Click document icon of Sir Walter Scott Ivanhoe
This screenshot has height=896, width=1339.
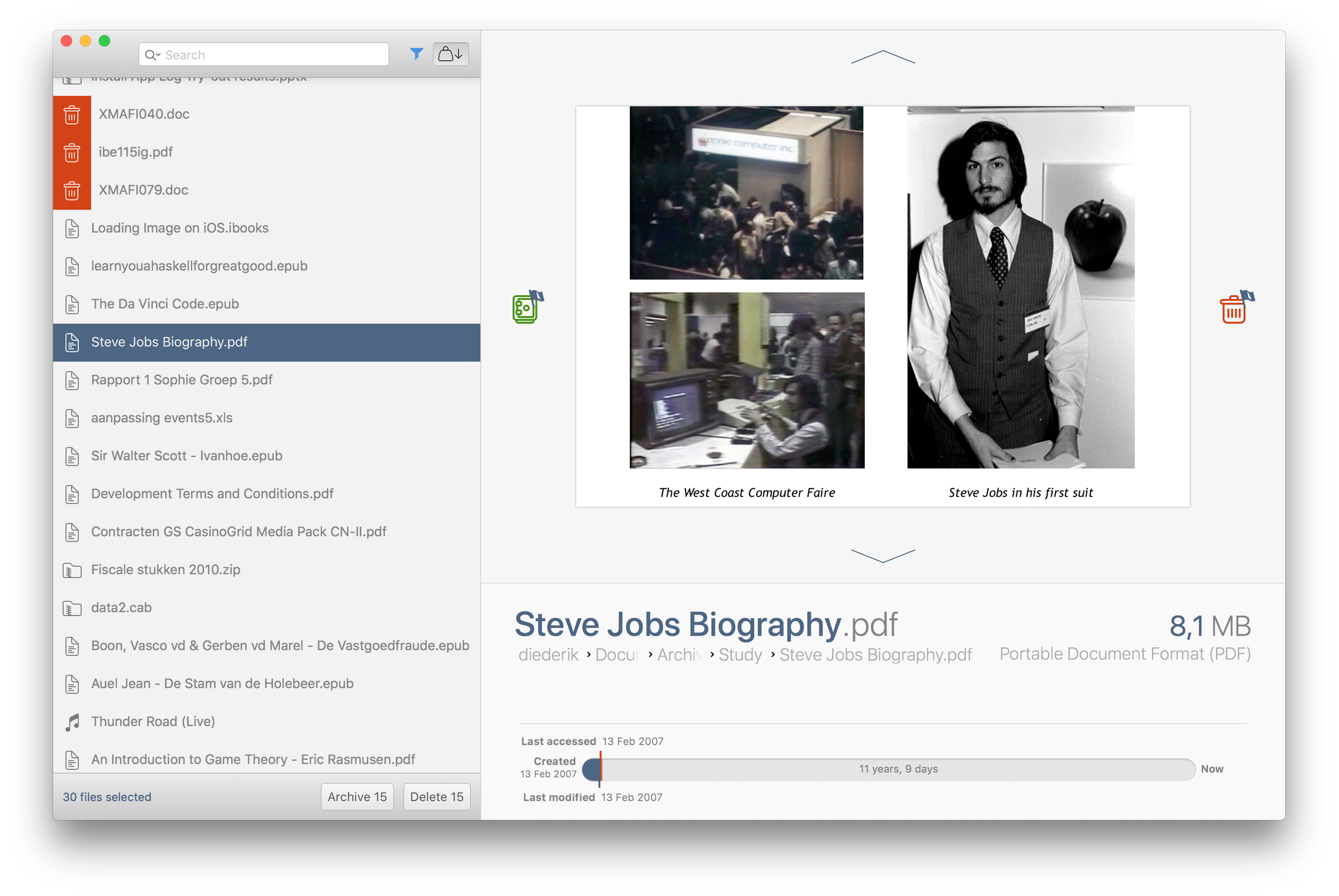pos(72,456)
